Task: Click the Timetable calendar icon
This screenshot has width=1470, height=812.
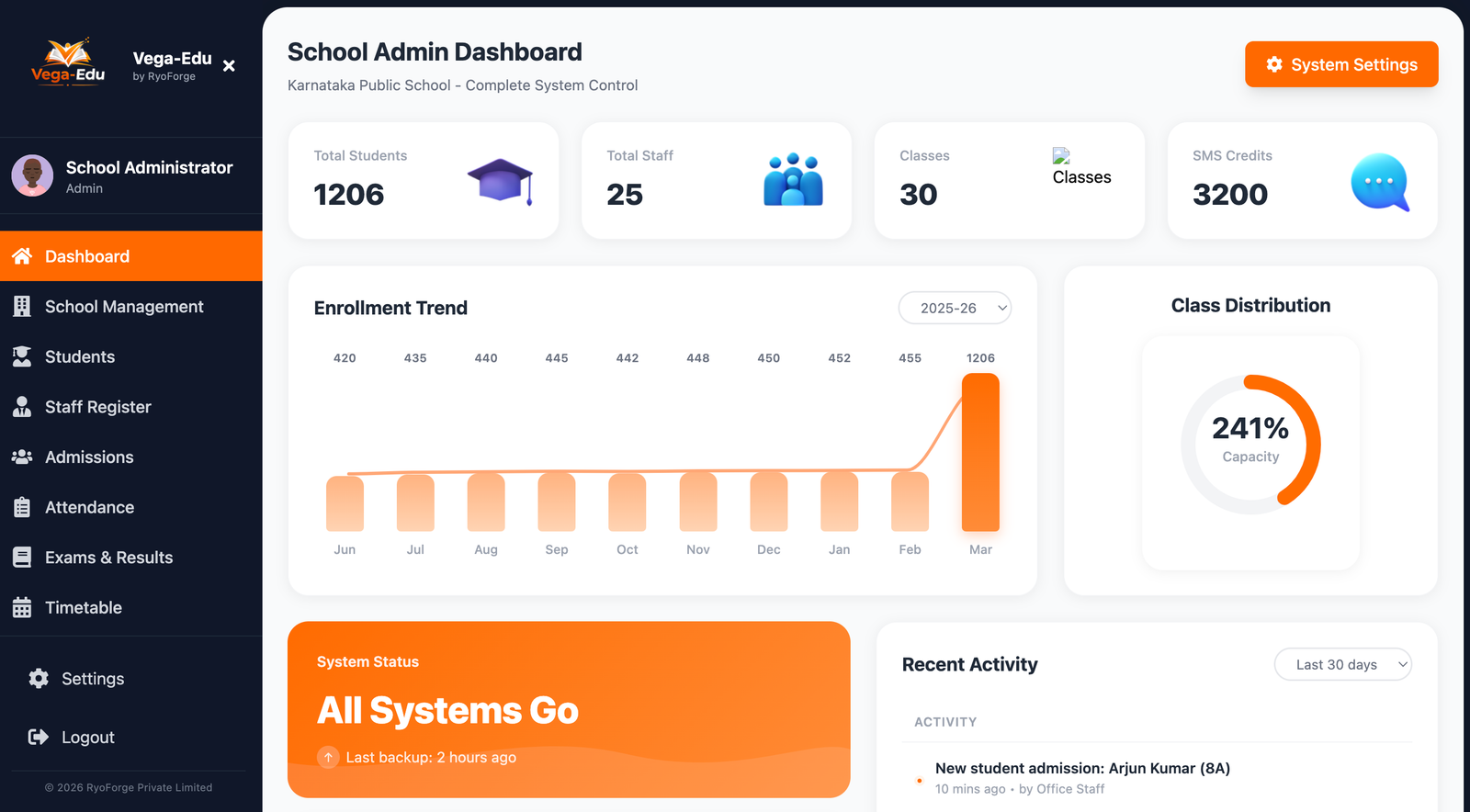Action: (x=22, y=607)
